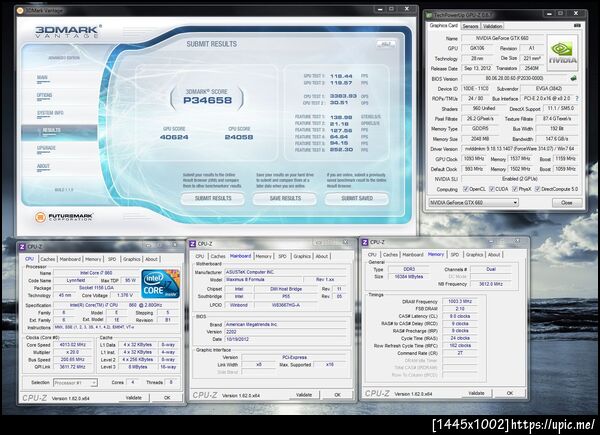Open Memory tab in the CPU-Z Mainboard window
Screen dimensions: 600x435
coord(263,256)
